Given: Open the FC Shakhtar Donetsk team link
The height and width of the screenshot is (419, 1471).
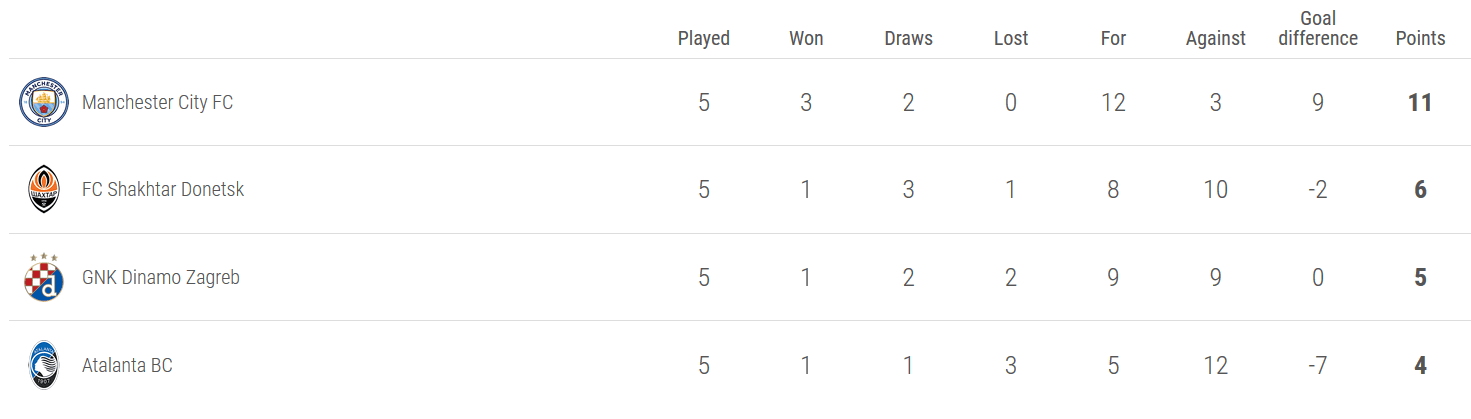Looking at the screenshot, I should point(163,190).
